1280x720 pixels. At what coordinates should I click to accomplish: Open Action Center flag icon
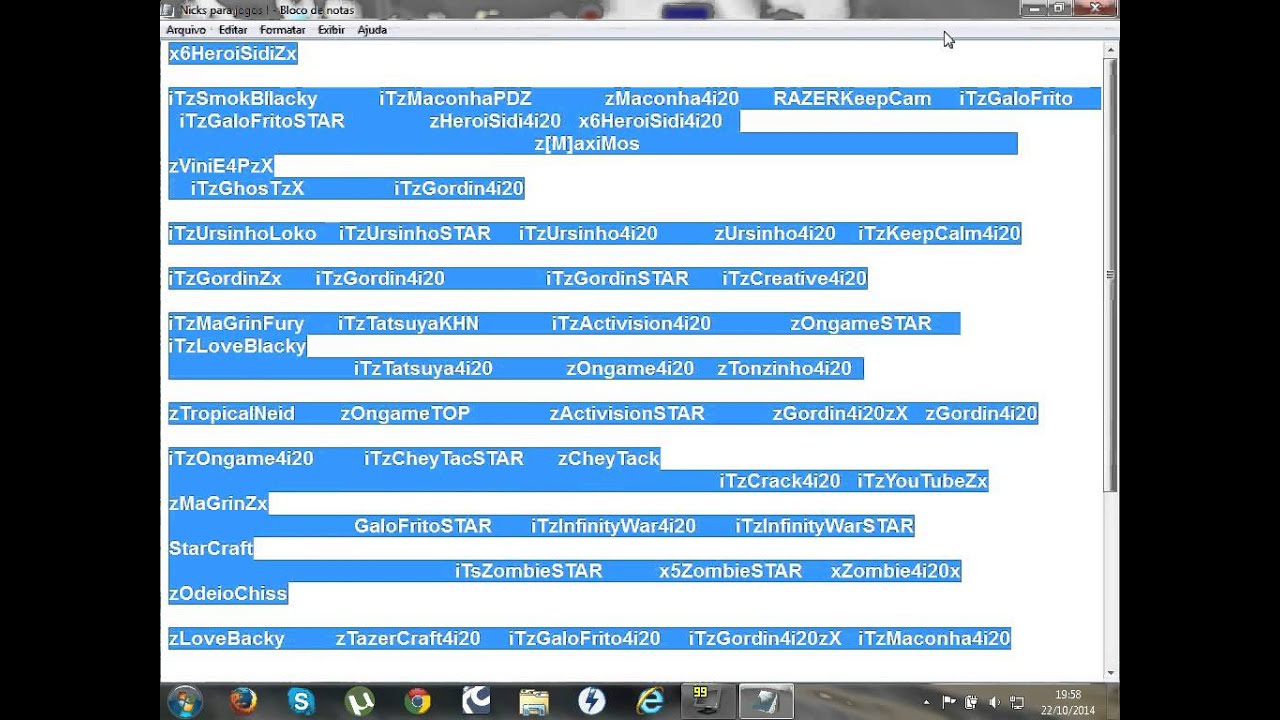948,702
